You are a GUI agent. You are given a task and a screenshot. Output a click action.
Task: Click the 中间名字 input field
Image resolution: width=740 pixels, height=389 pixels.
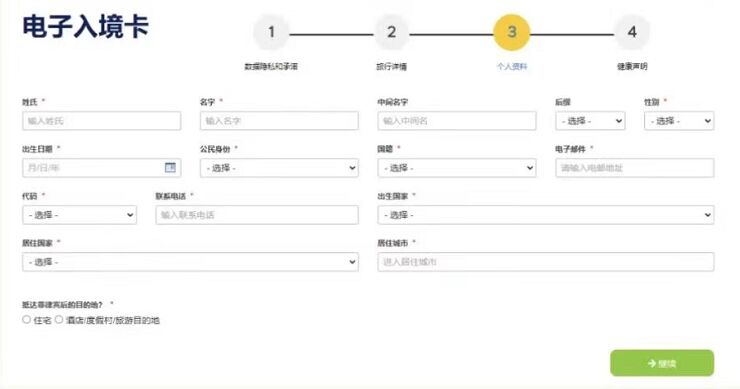(x=456, y=121)
